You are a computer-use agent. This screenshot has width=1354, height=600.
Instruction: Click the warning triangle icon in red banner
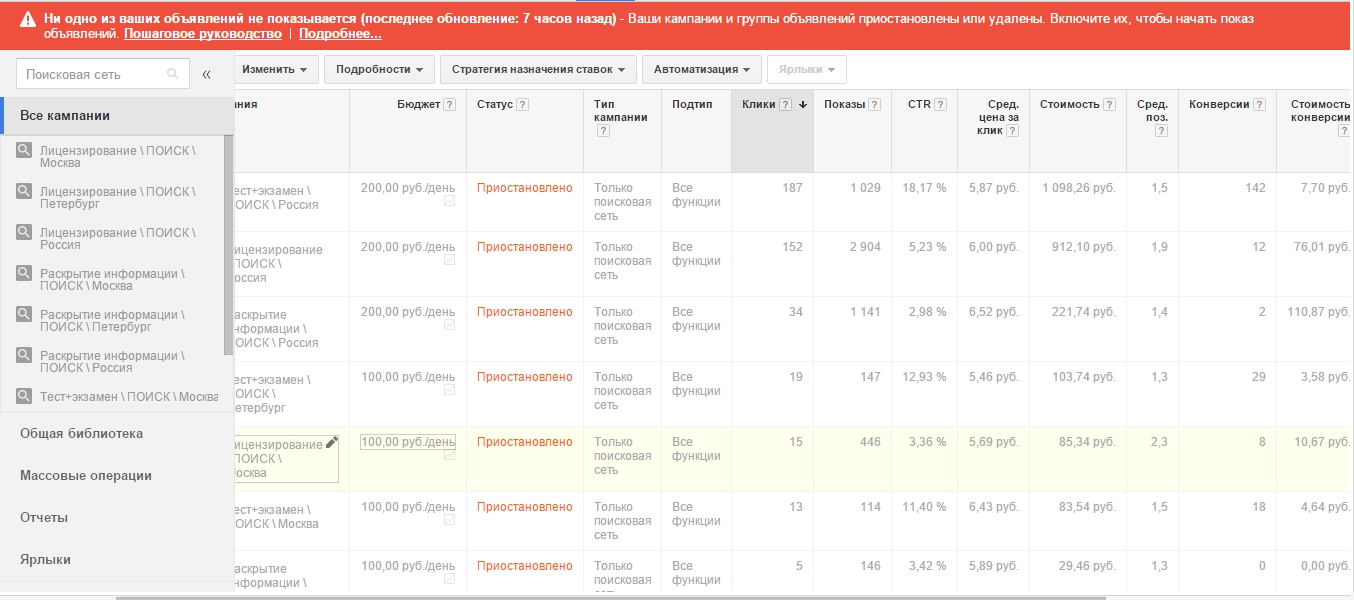tap(26, 19)
